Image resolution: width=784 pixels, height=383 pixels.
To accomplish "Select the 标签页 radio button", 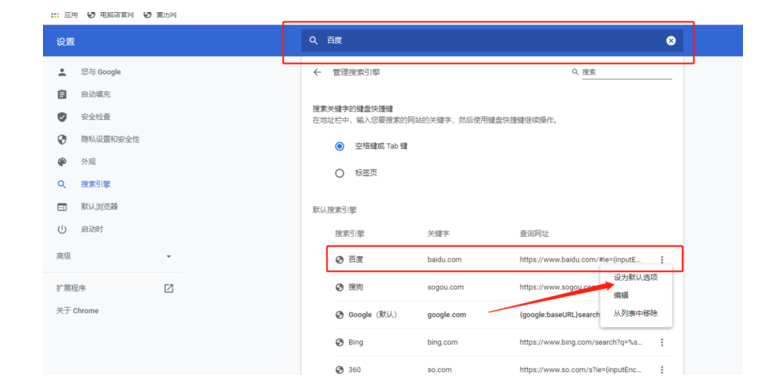I will click(340, 174).
